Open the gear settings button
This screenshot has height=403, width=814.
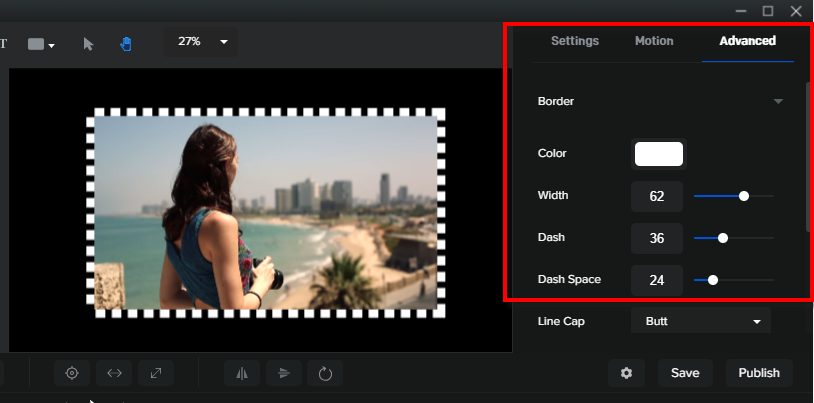627,373
